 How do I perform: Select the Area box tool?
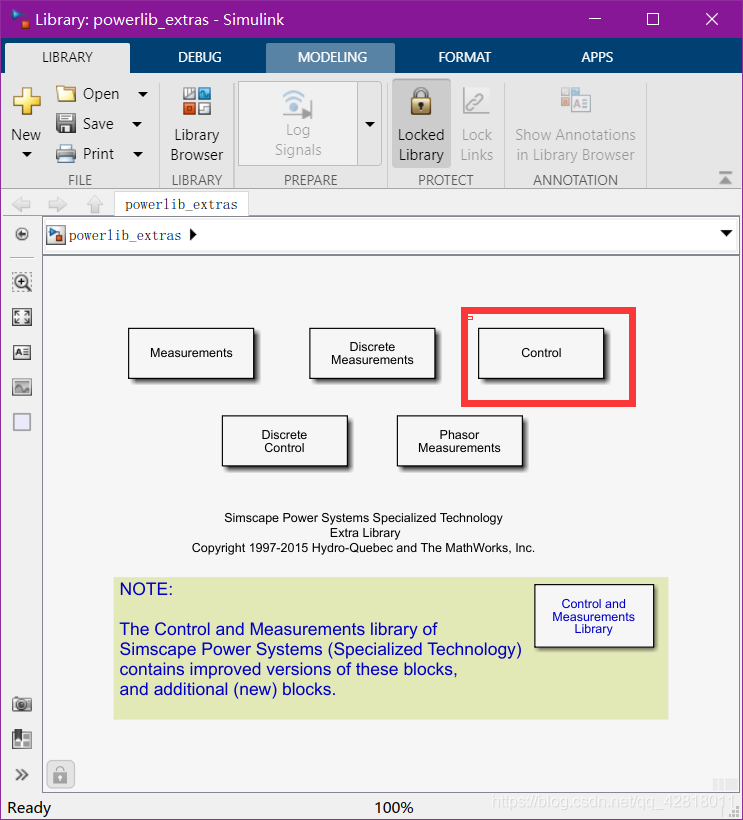click(22, 422)
